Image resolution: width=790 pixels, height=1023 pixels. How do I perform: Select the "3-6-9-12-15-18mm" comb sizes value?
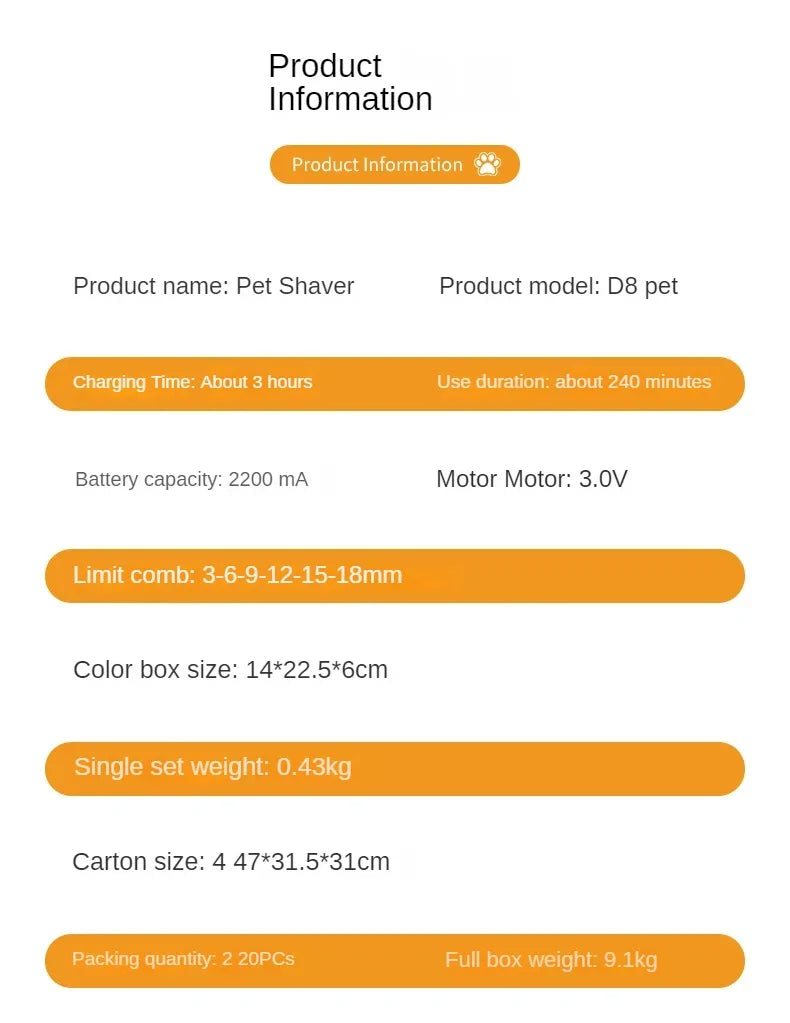(x=302, y=575)
